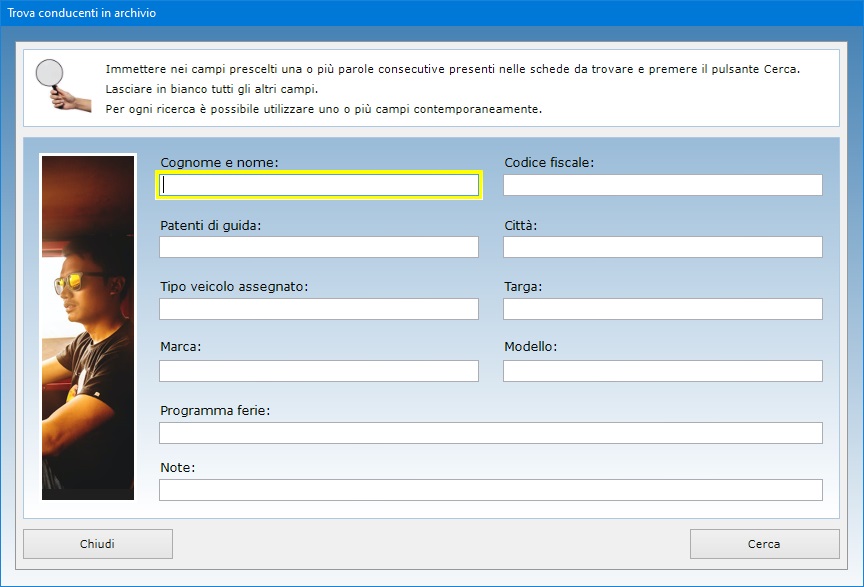The height and width of the screenshot is (587, 864).
Task: Click the Programma ferie wide text field
Action: (x=490, y=433)
